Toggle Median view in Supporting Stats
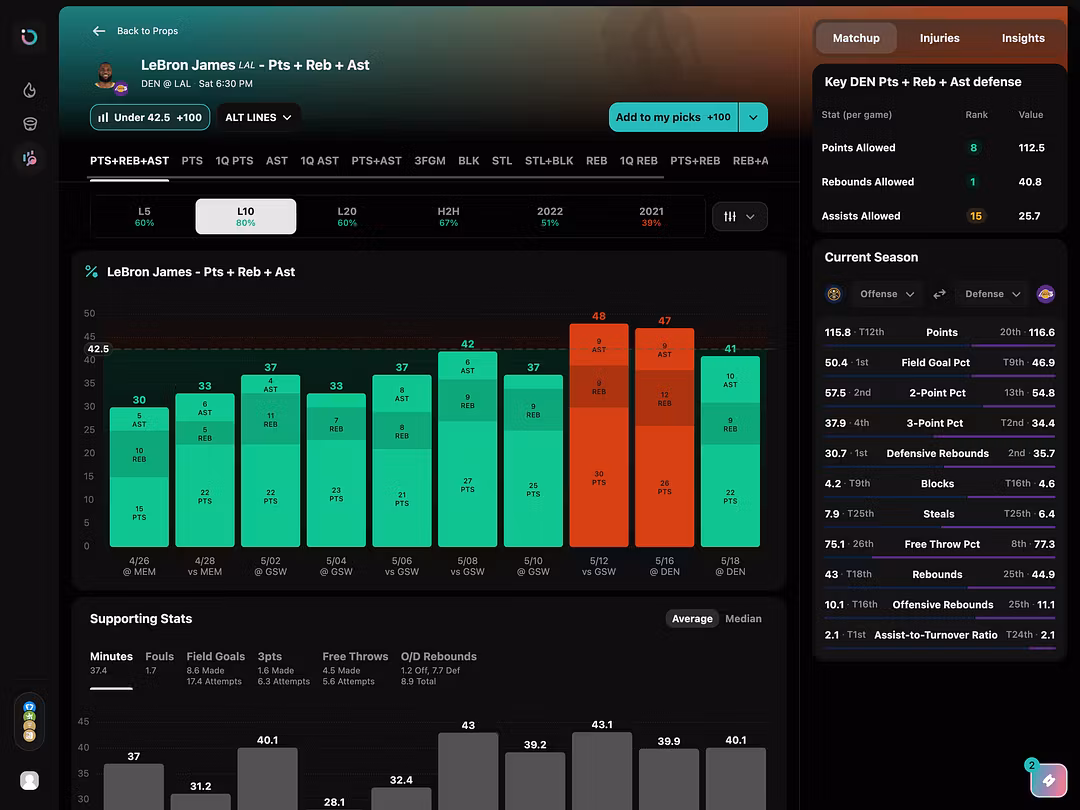This screenshot has width=1080, height=810. (743, 619)
